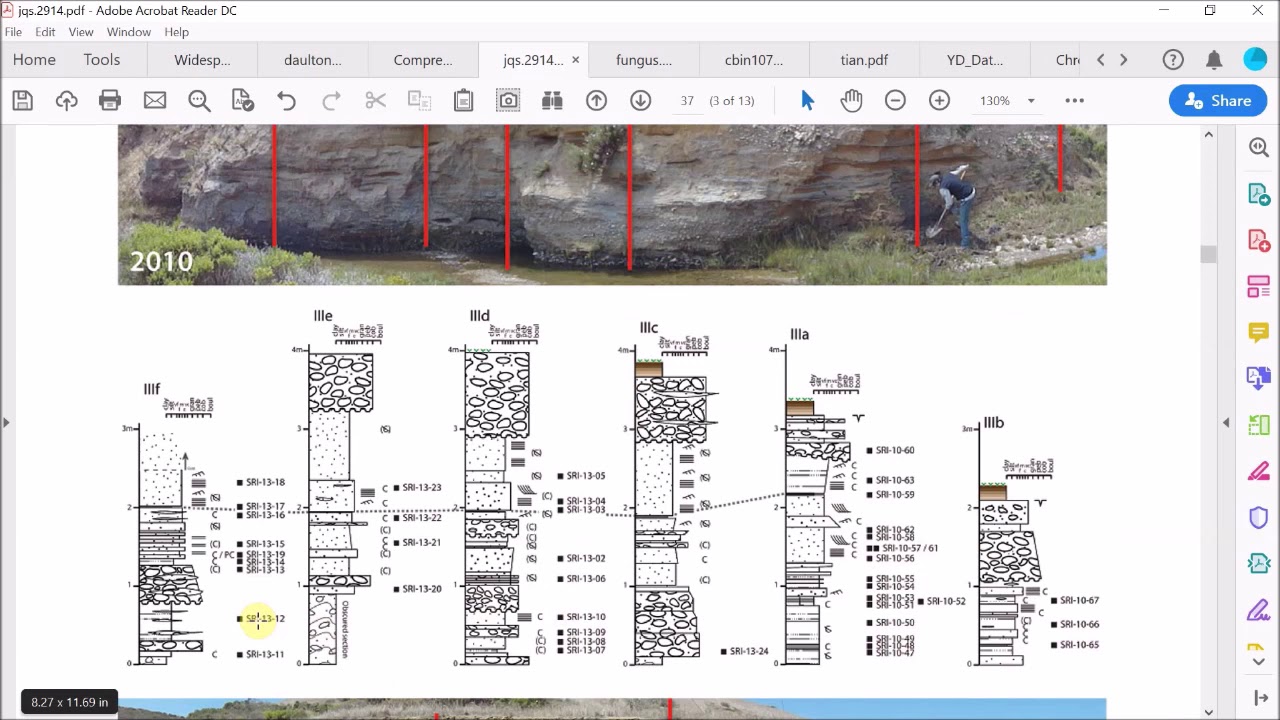1280x720 pixels.
Task: Switch to the cbin107... document tab
Action: pos(753,60)
